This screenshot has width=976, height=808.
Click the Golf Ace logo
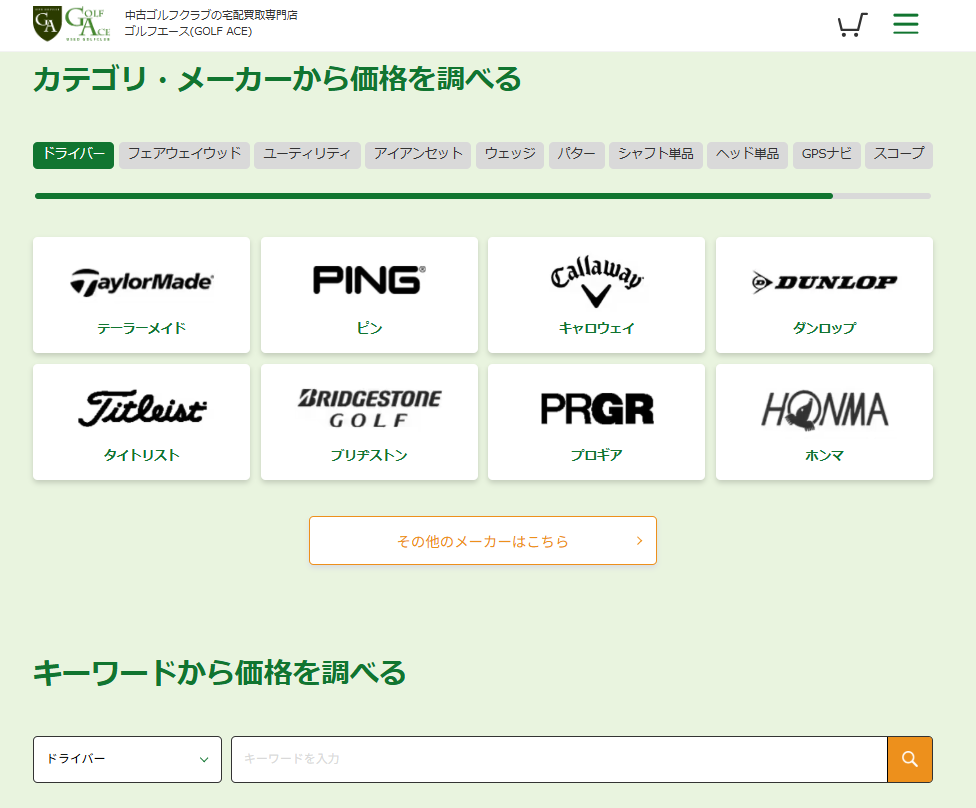tap(72, 24)
